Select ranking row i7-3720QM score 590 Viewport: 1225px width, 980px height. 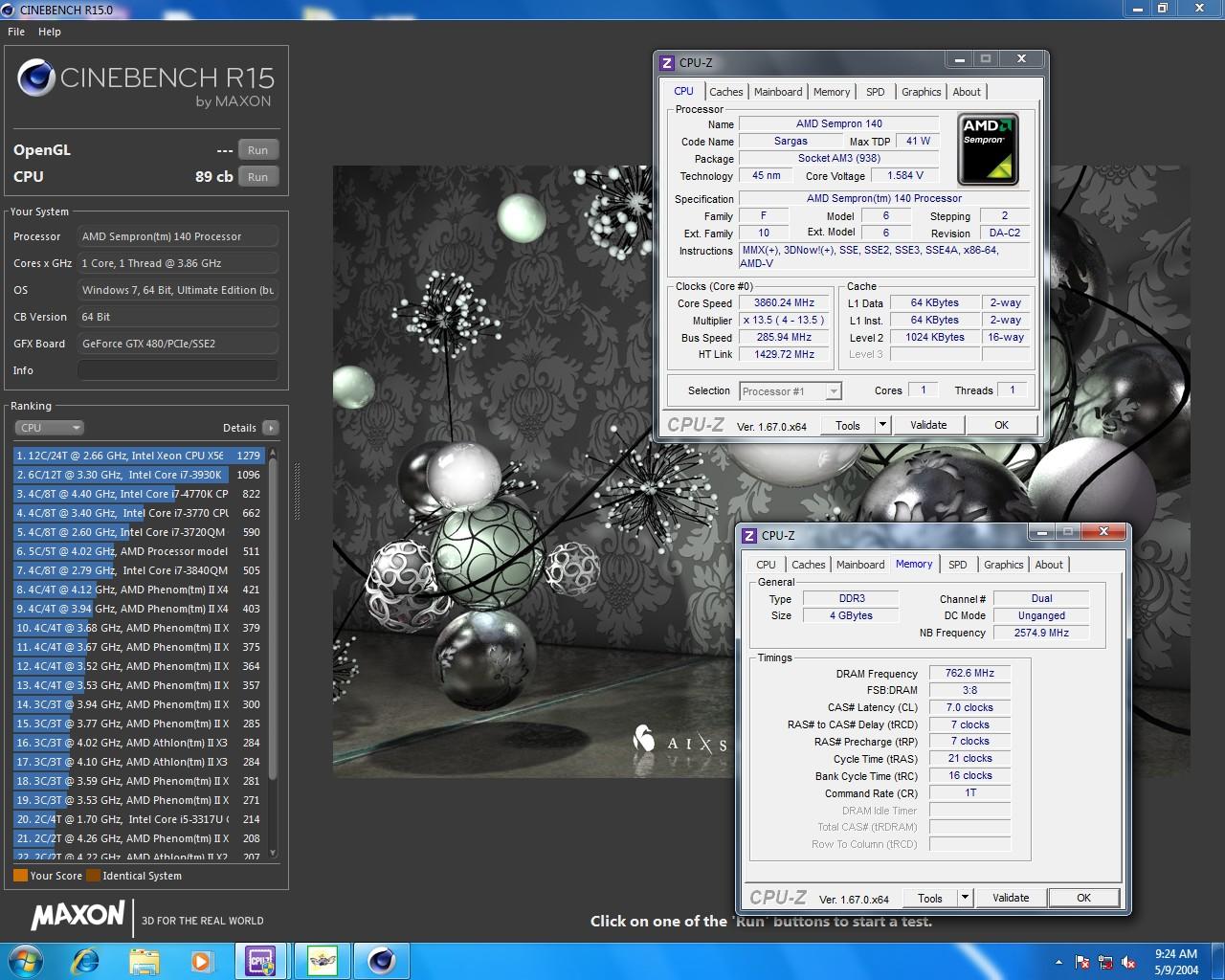(x=138, y=532)
